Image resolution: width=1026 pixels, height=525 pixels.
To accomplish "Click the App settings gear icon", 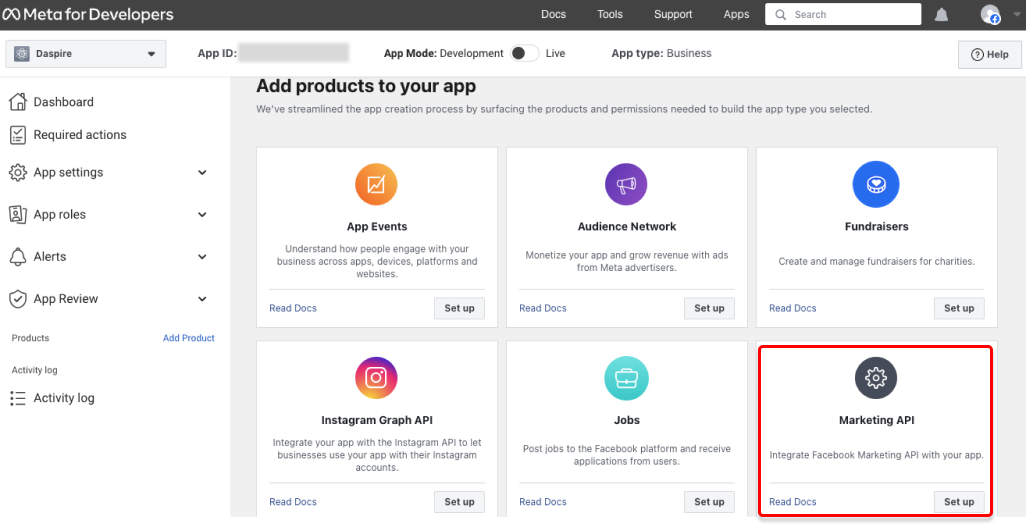I will [18, 173].
